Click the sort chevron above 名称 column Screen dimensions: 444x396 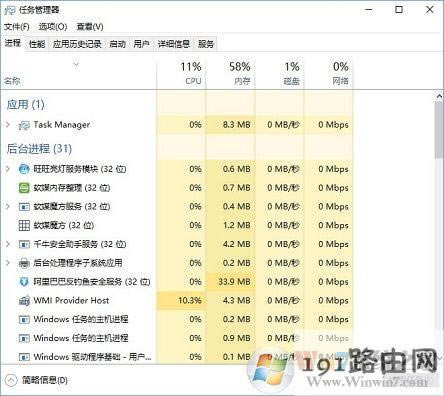(76, 64)
